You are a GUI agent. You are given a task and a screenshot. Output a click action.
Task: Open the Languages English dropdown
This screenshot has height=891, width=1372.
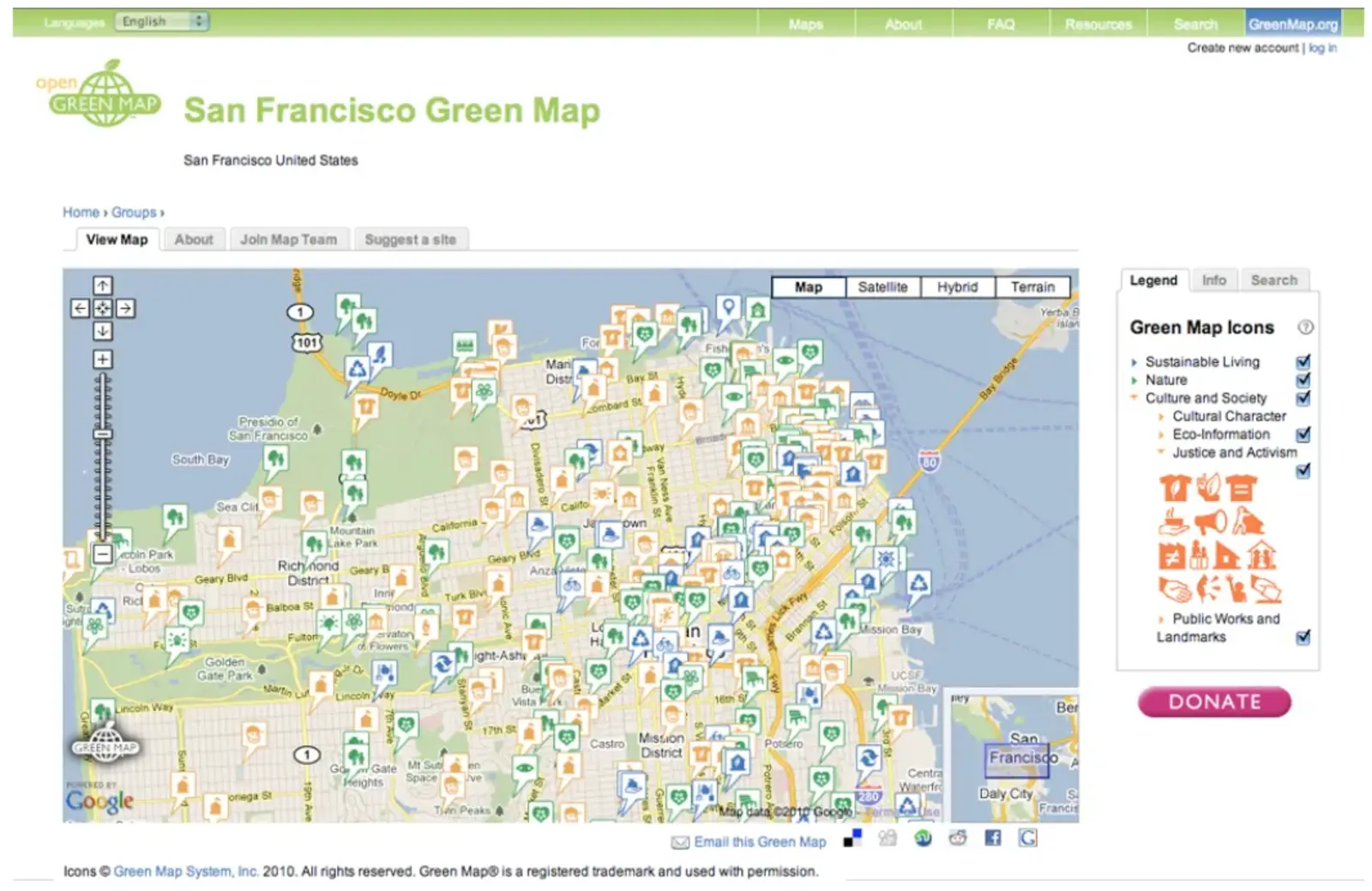(162, 21)
